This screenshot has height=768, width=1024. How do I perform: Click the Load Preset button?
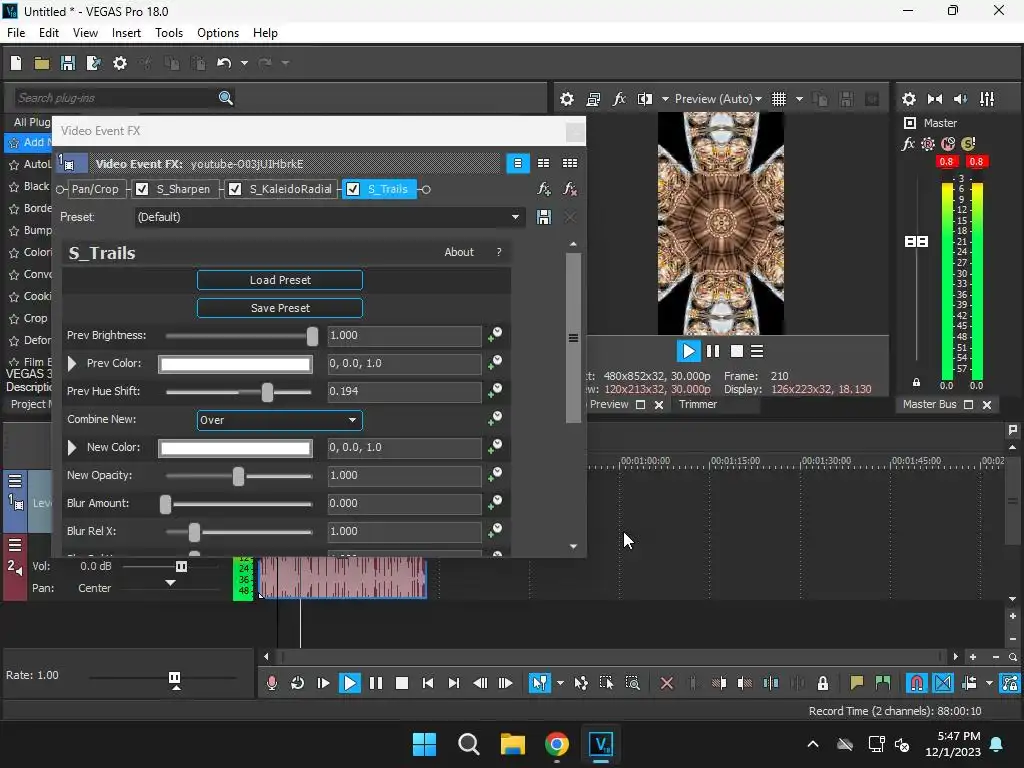click(280, 280)
